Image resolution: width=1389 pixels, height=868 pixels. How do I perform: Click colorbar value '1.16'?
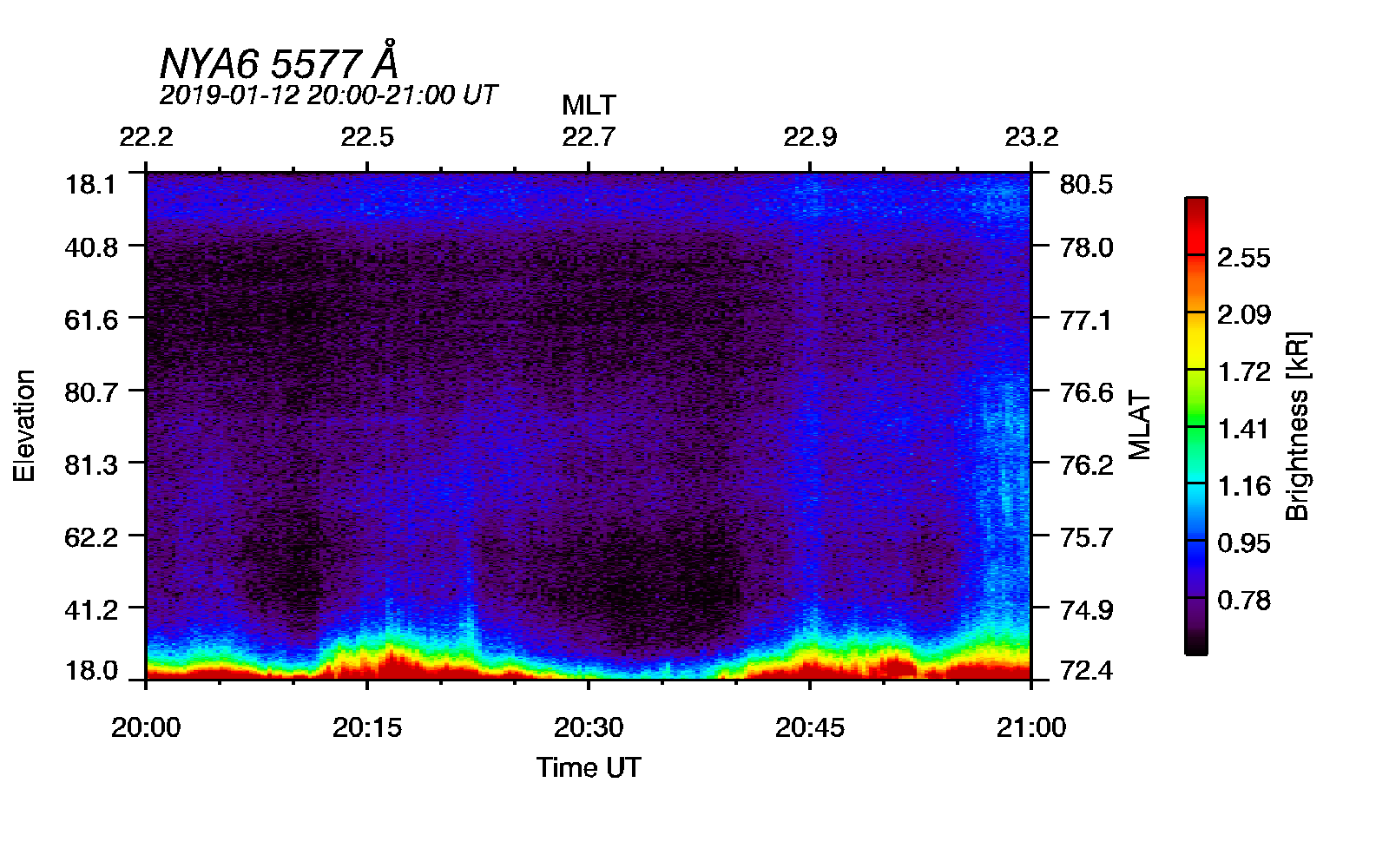1244,485
